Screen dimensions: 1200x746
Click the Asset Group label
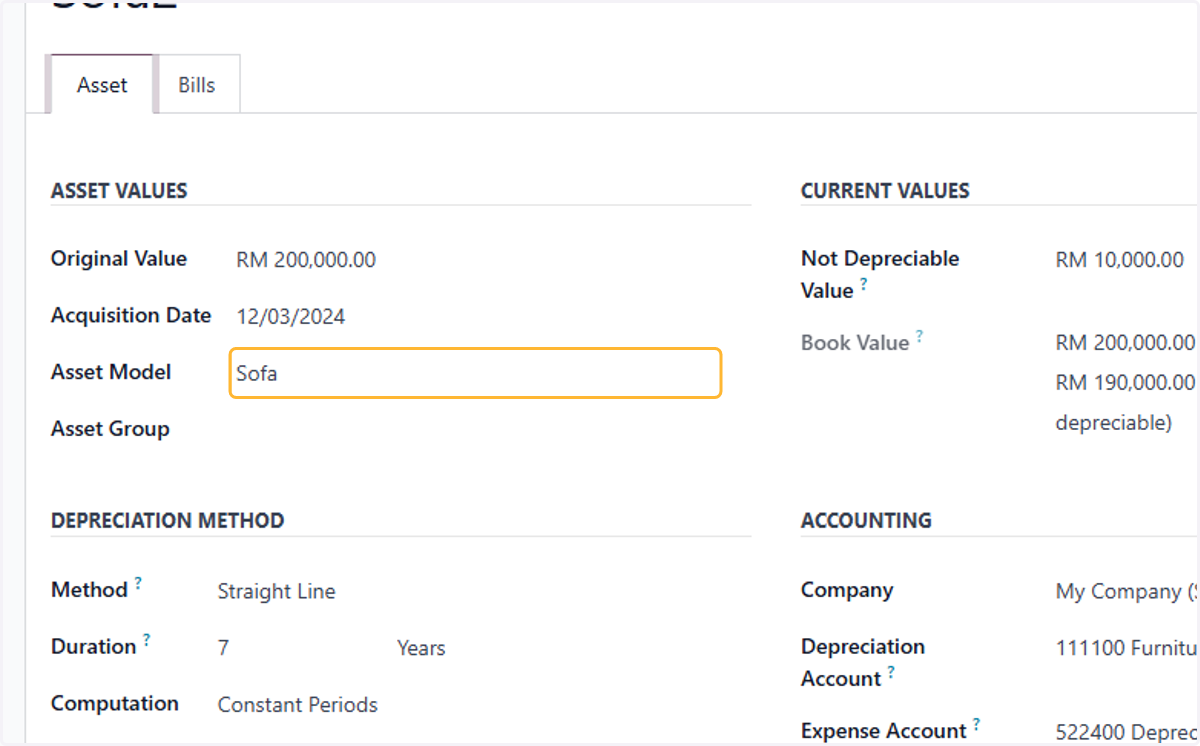pos(110,429)
